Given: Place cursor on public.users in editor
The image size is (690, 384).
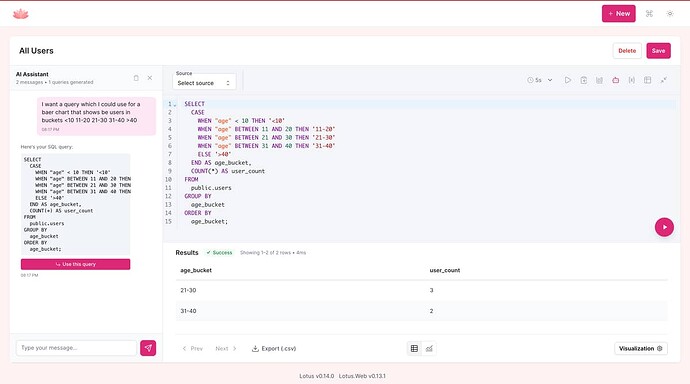Looking at the screenshot, I should 211,188.
